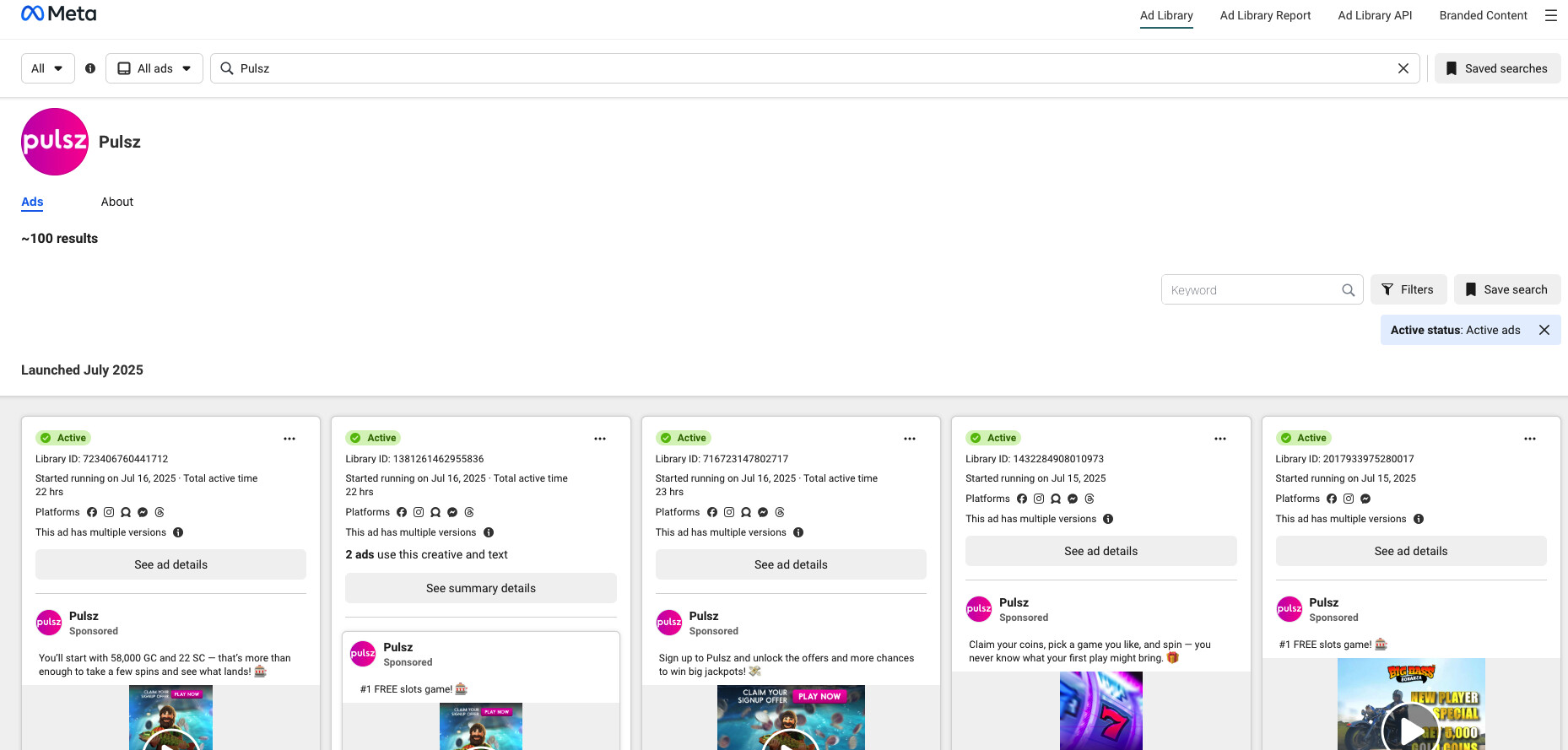Image resolution: width=1568 pixels, height=750 pixels.
Task: Play the Big Bass New Player Special video
Action: tap(1411, 730)
